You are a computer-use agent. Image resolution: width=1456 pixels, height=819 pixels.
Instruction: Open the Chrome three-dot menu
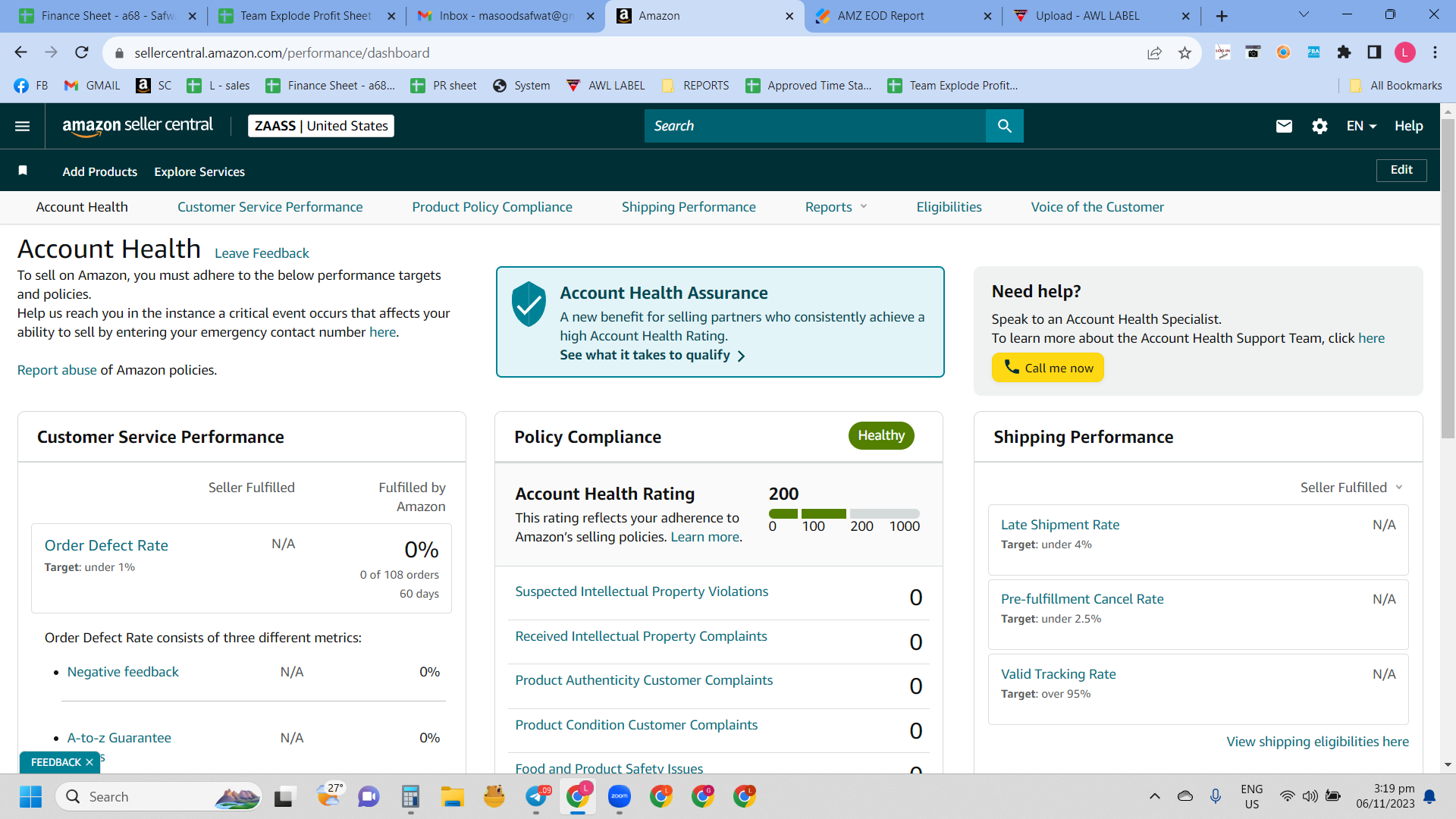tap(1435, 52)
